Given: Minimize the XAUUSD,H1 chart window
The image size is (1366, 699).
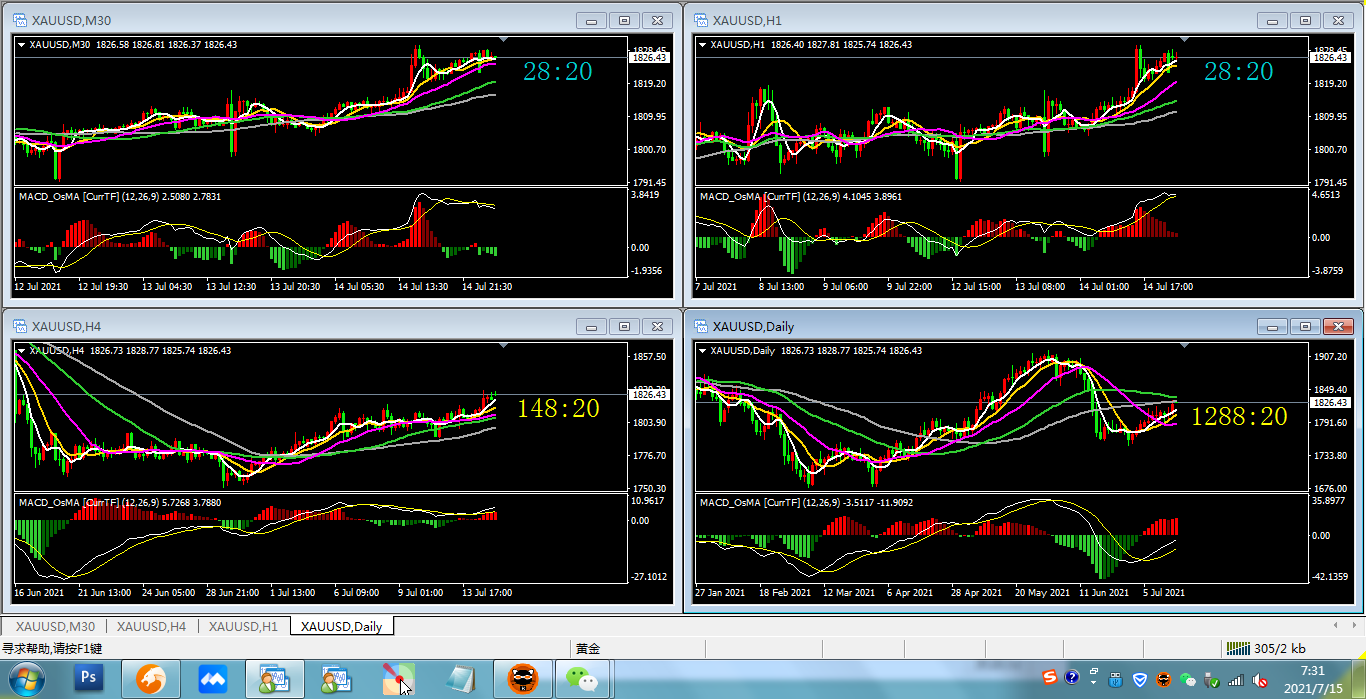Looking at the screenshot, I should [1273, 20].
